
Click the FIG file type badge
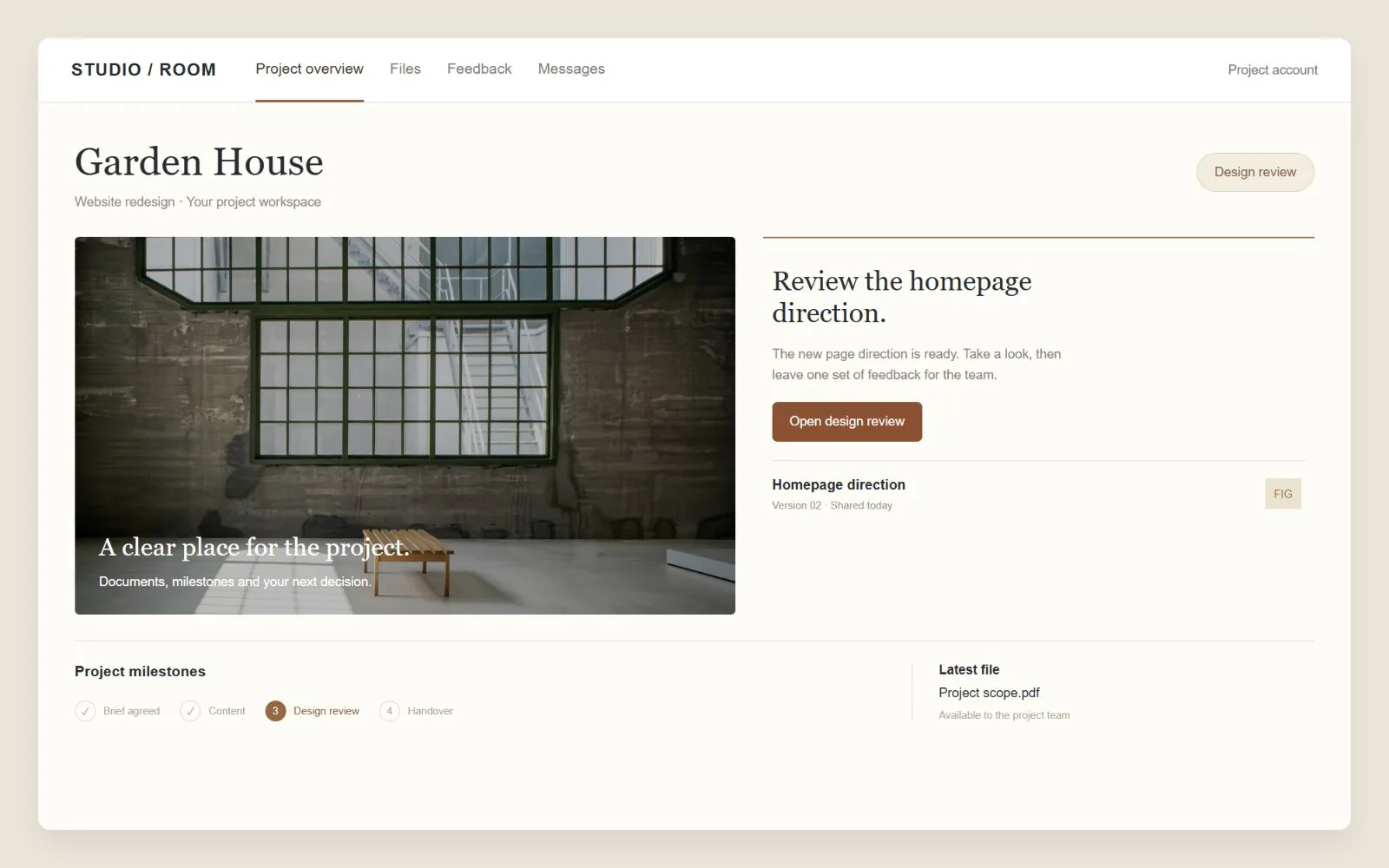coord(1283,494)
